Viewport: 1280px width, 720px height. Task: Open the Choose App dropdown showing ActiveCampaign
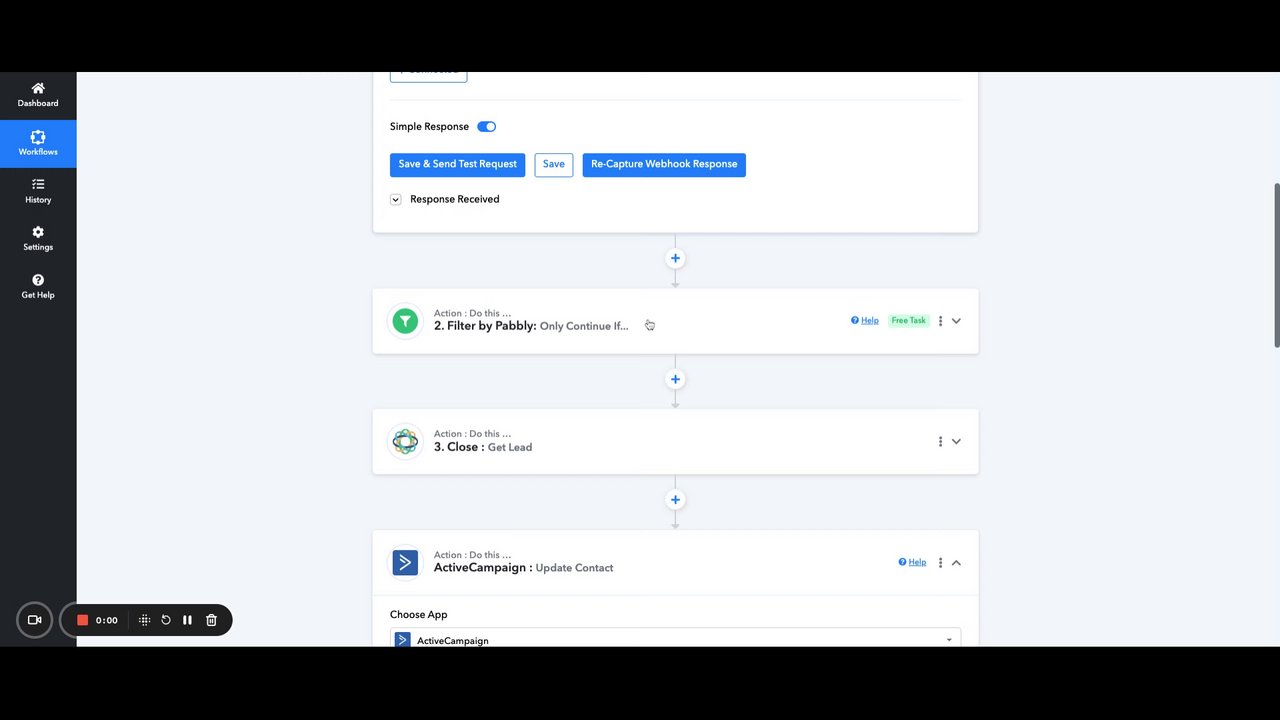(675, 638)
